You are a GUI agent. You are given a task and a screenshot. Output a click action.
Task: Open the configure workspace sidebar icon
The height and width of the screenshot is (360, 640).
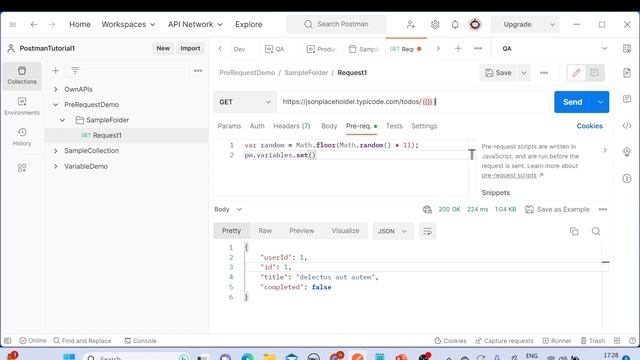pos(22,168)
